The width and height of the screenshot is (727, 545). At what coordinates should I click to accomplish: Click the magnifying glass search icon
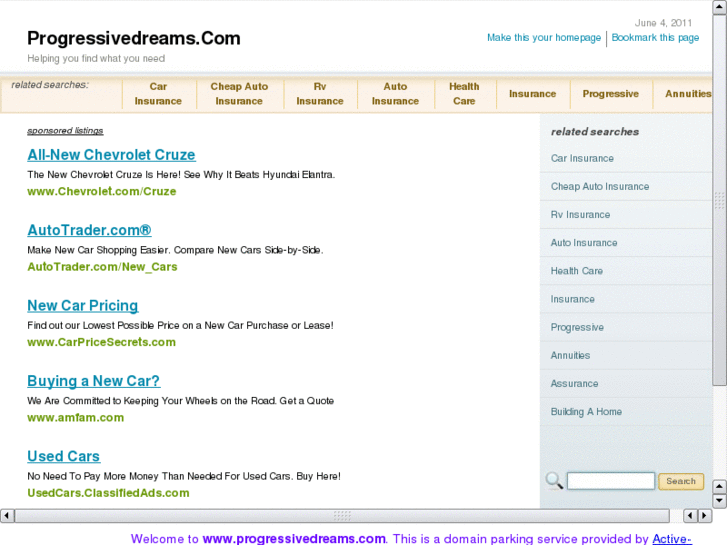click(x=554, y=481)
